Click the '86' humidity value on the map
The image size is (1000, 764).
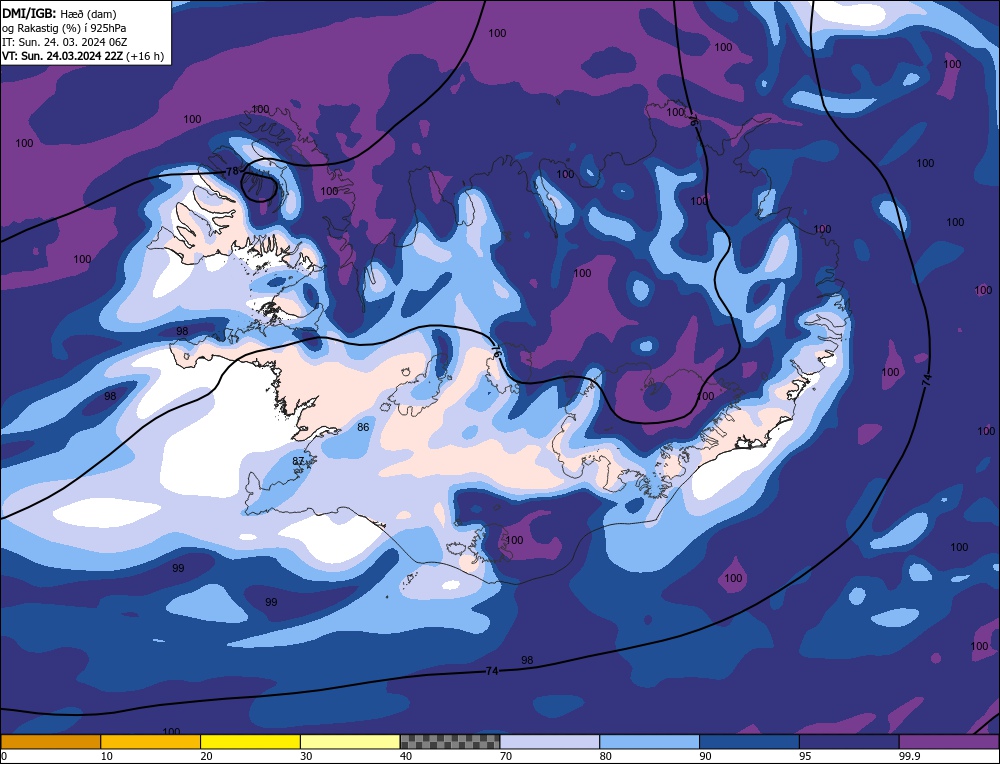point(363,427)
